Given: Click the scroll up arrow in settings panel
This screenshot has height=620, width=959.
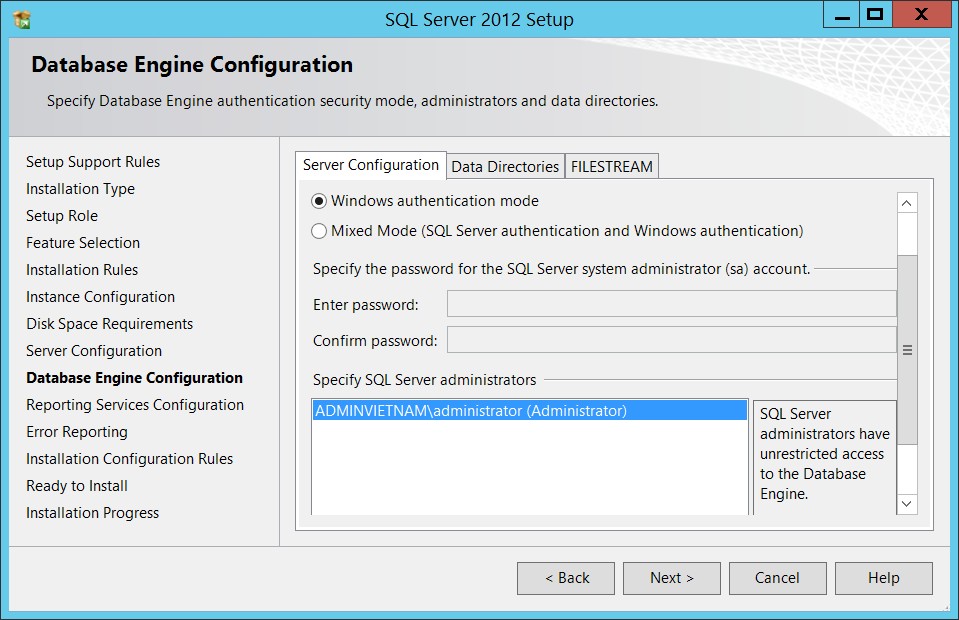Looking at the screenshot, I should [907, 203].
